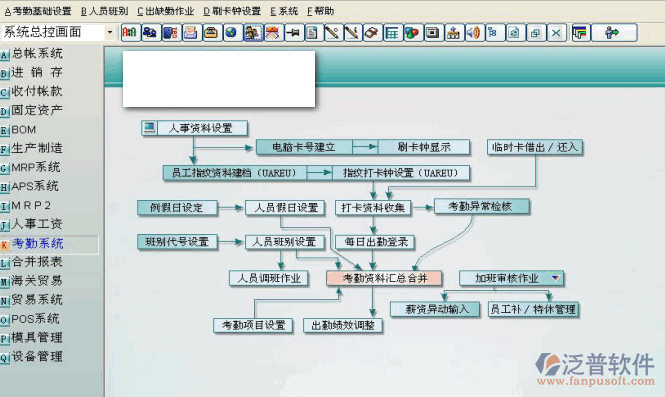Click the pushpin toolbar icon

click(x=293, y=33)
